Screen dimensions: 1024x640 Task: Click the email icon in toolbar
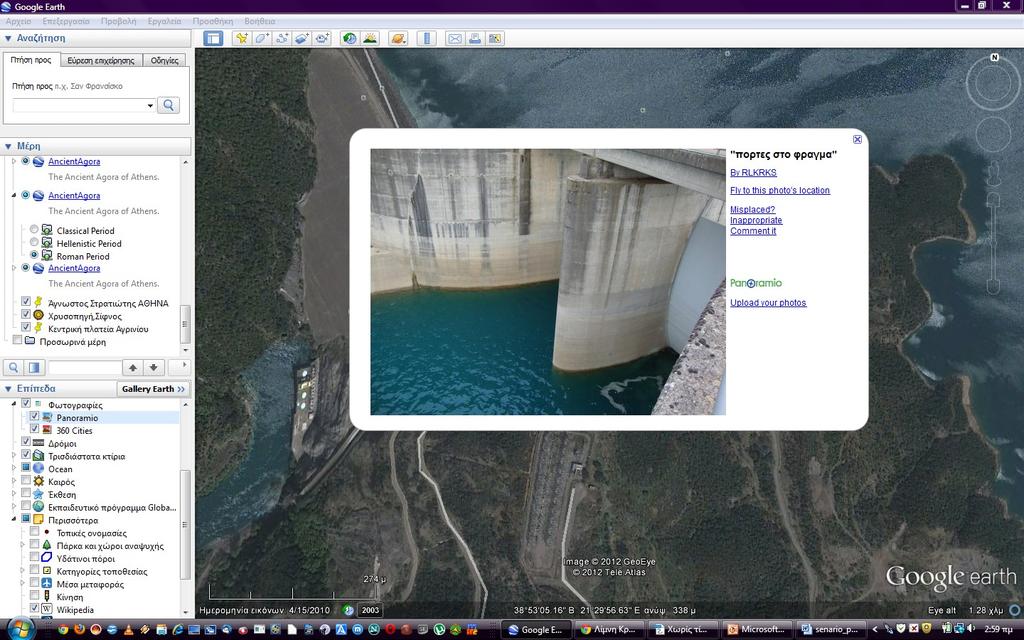coord(455,39)
